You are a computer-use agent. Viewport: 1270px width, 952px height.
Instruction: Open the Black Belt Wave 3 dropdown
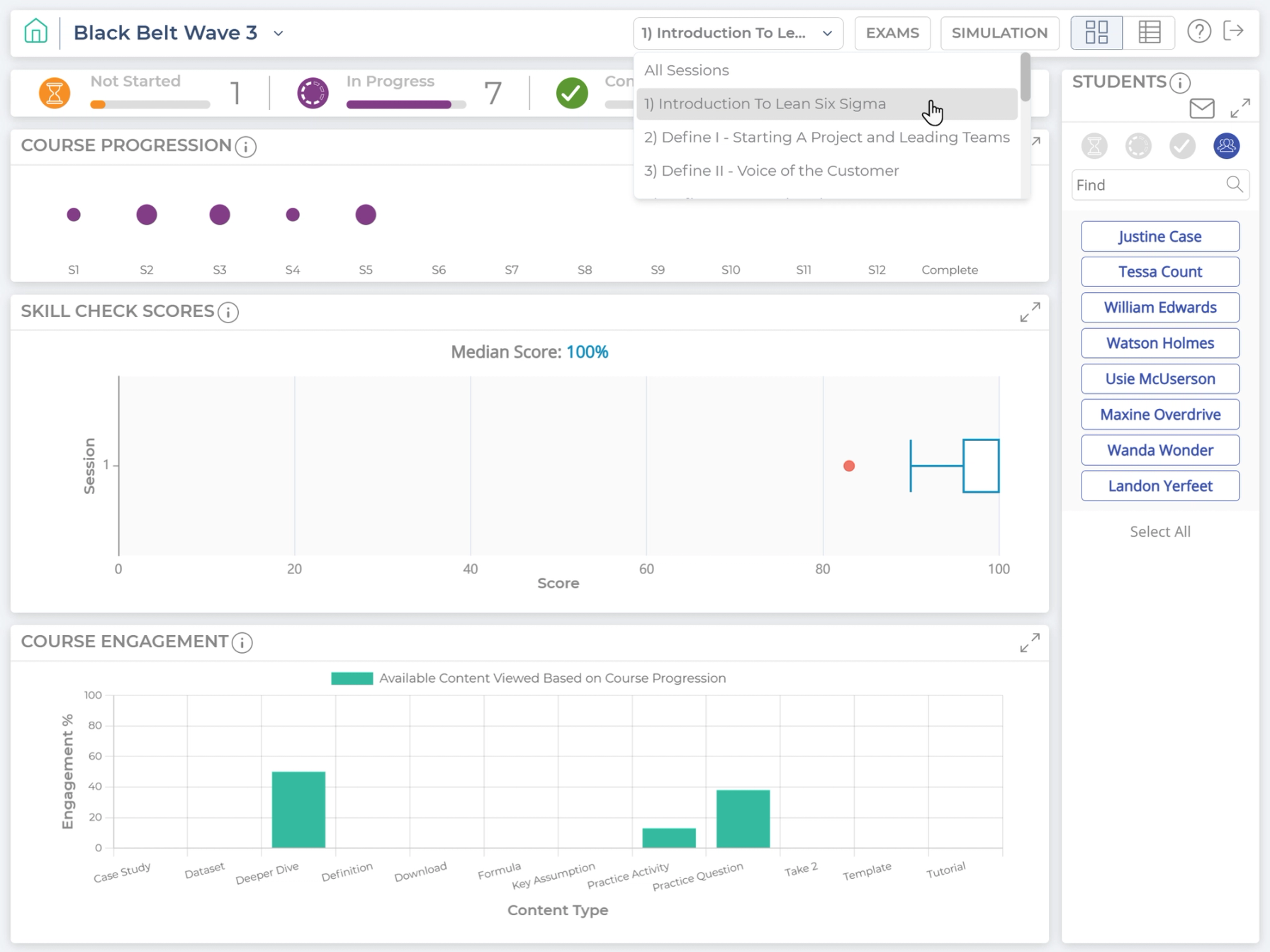click(279, 33)
